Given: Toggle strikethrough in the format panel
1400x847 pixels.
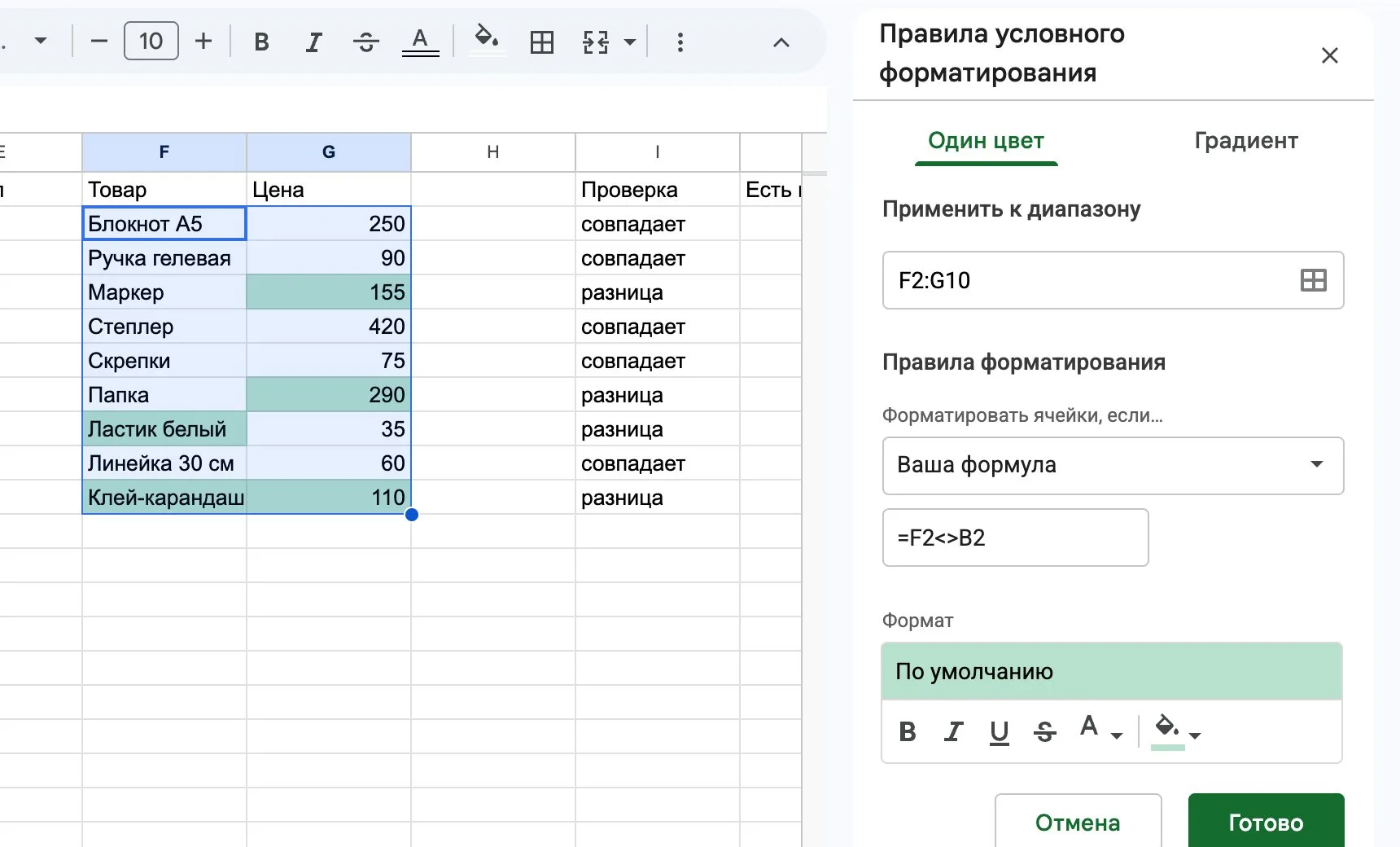Looking at the screenshot, I should (x=1044, y=731).
